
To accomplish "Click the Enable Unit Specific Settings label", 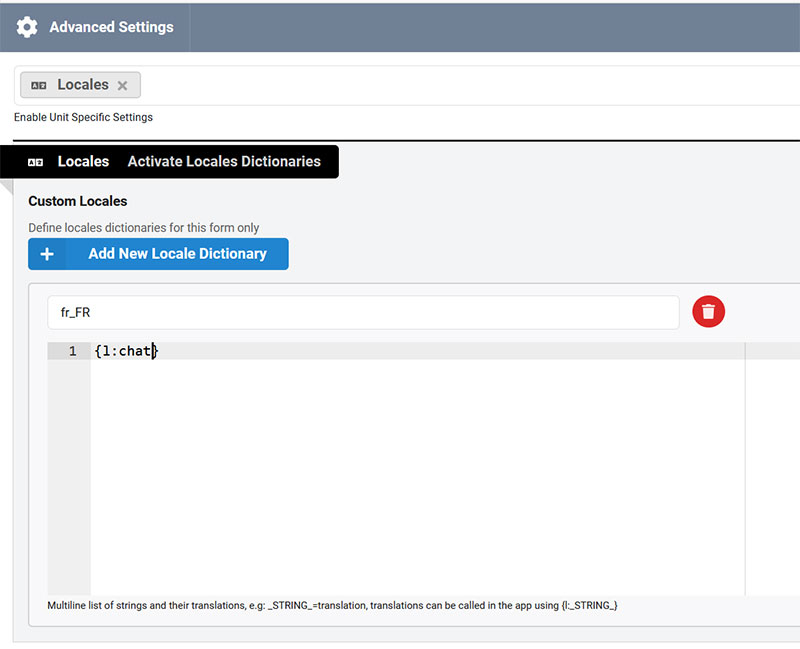I will 83,117.
